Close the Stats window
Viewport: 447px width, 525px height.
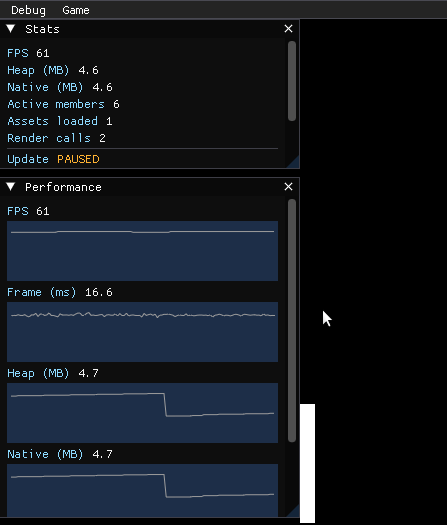click(288, 29)
